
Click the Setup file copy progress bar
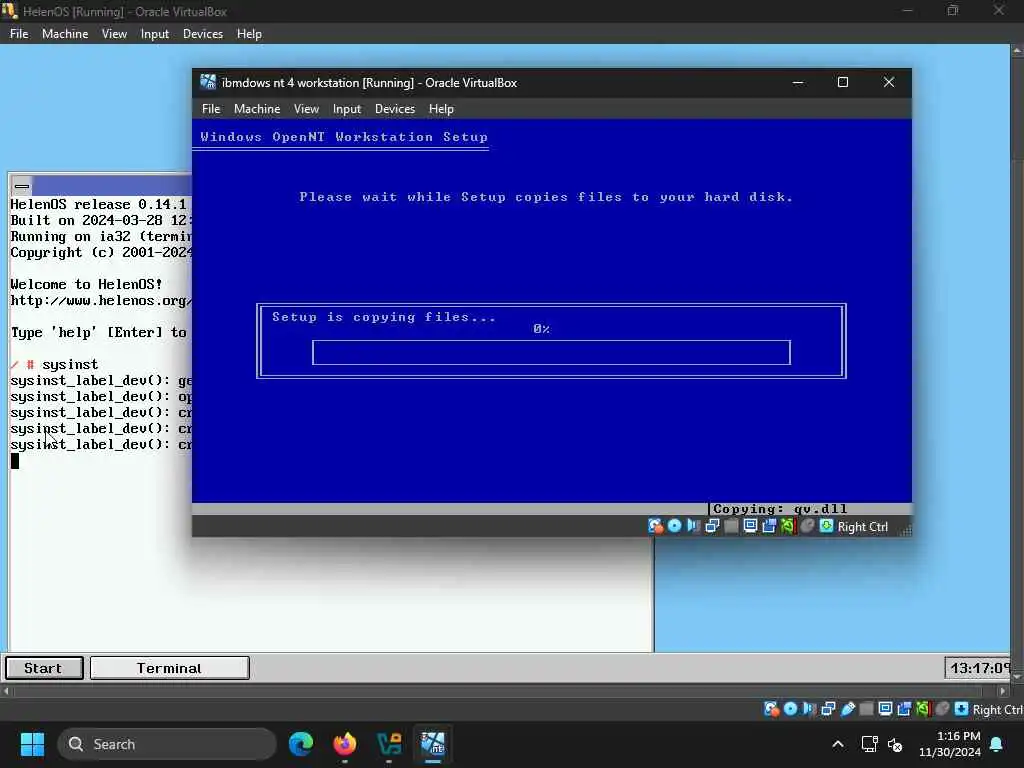tap(551, 353)
